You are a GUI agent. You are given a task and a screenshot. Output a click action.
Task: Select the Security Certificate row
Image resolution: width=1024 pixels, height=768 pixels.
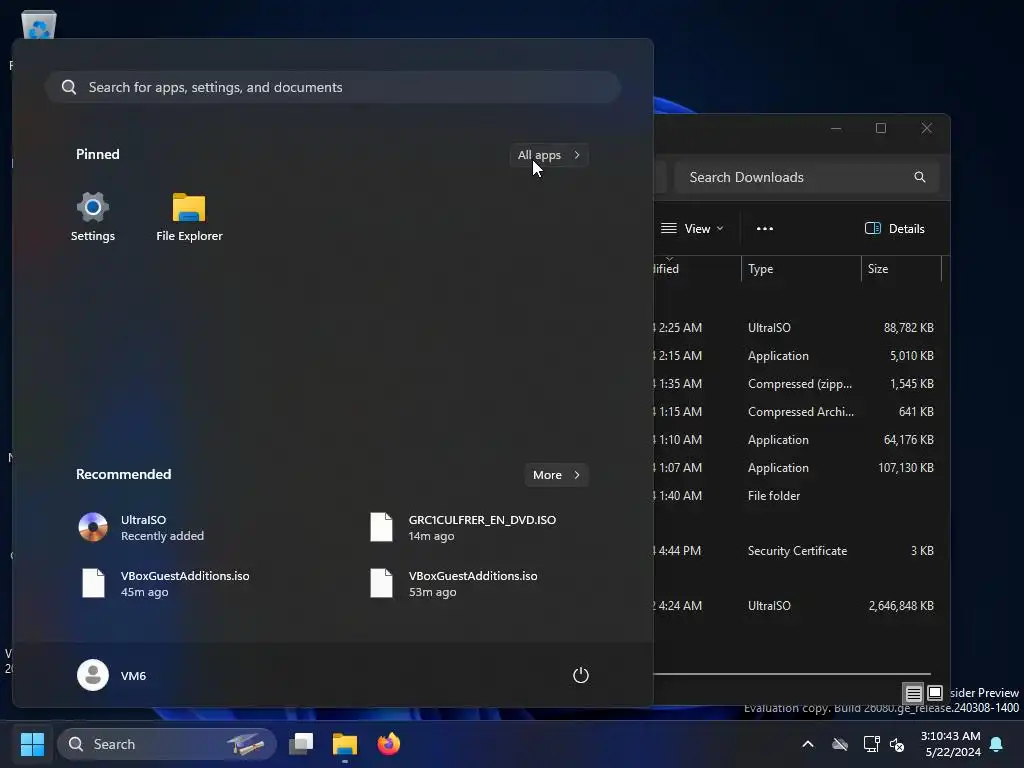point(797,551)
